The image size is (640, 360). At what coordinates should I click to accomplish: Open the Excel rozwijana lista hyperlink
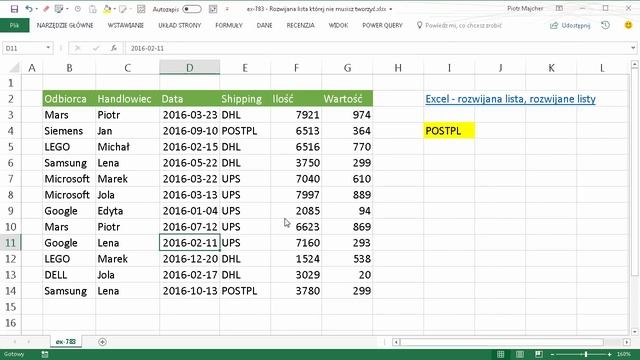510,99
